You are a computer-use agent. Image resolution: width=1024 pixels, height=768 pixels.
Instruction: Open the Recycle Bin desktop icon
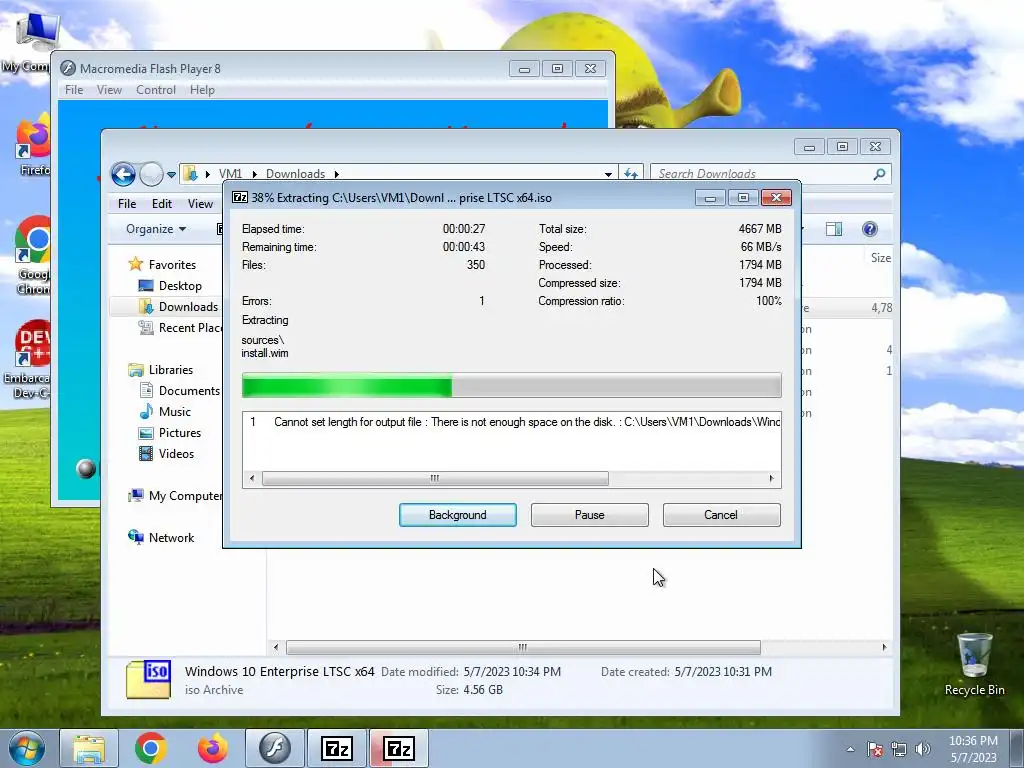(974, 665)
